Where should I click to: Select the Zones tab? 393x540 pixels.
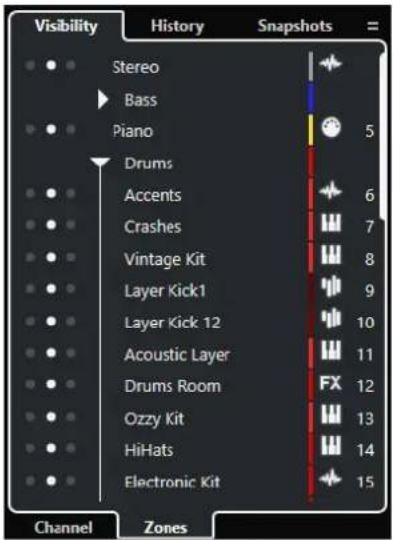coord(165,527)
